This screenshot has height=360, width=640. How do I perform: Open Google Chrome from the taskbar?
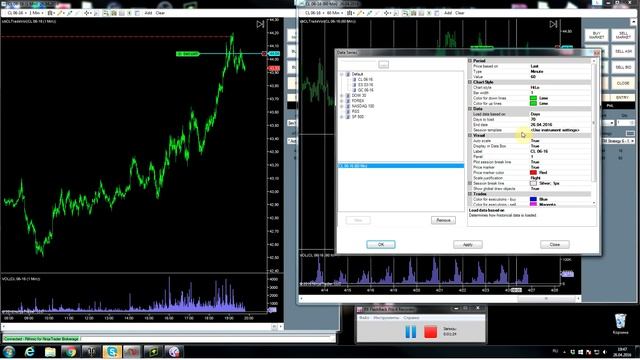click(71, 351)
